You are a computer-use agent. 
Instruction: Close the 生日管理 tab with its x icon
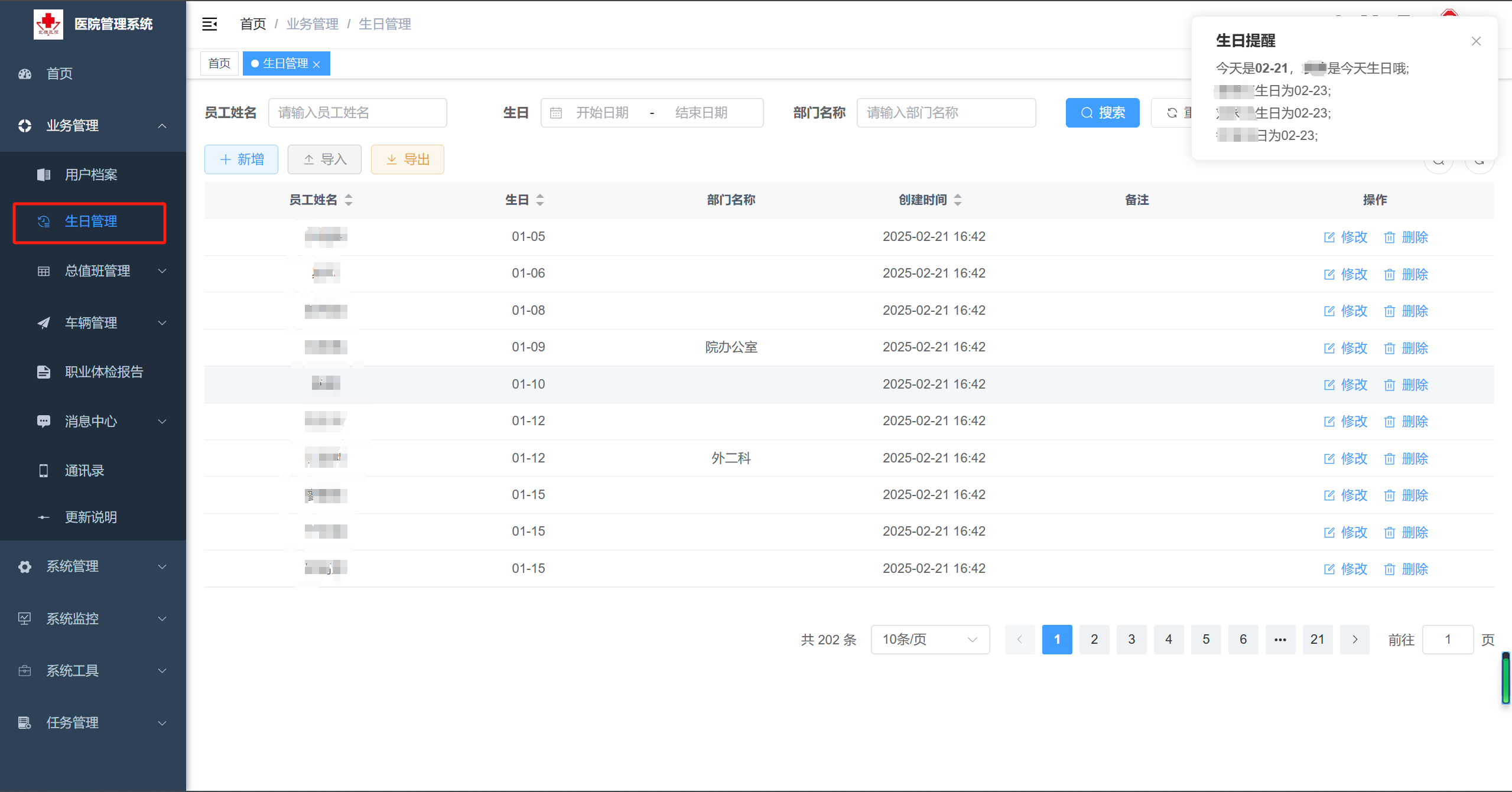point(317,64)
